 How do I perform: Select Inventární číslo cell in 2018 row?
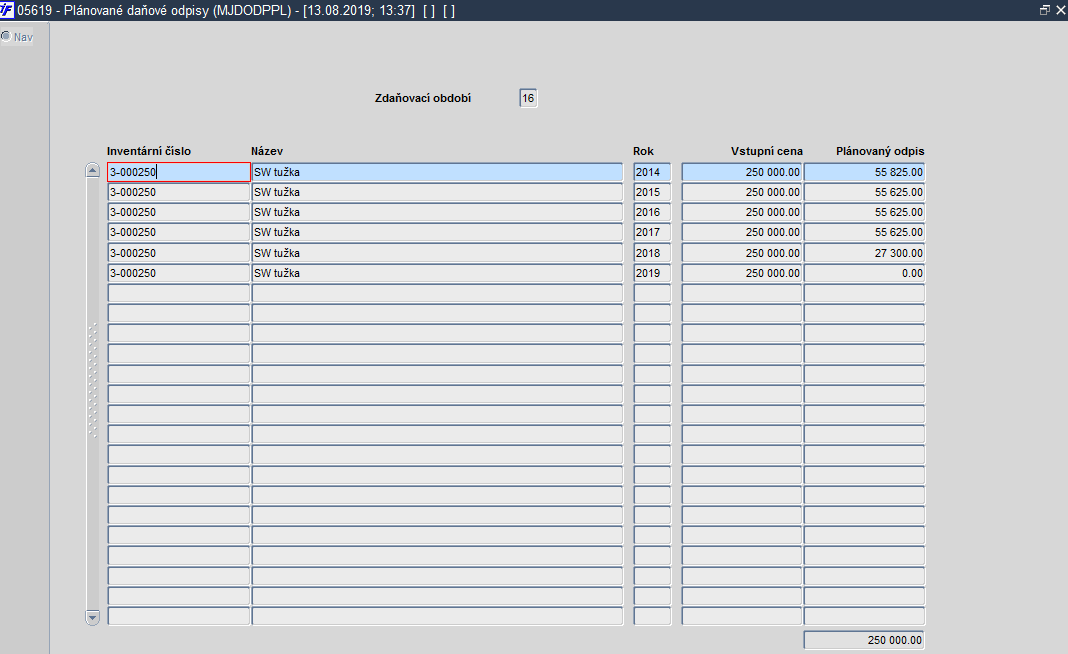pyautogui.click(x=179, y=253)
